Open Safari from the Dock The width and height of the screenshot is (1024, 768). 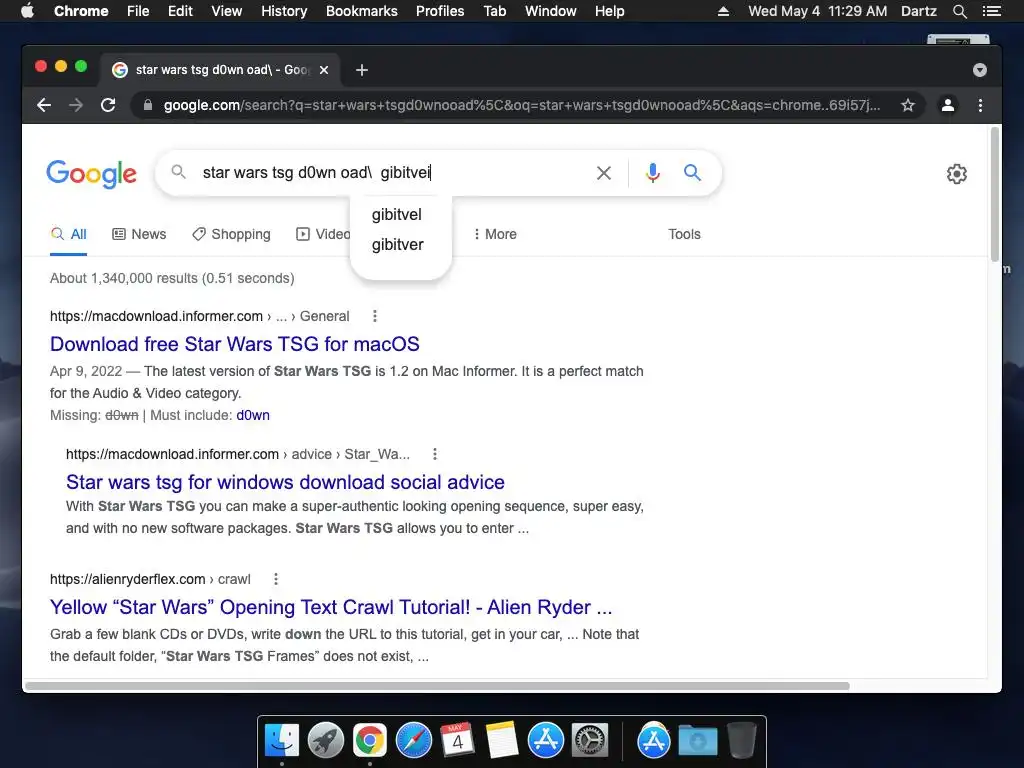tap(413, 741)
